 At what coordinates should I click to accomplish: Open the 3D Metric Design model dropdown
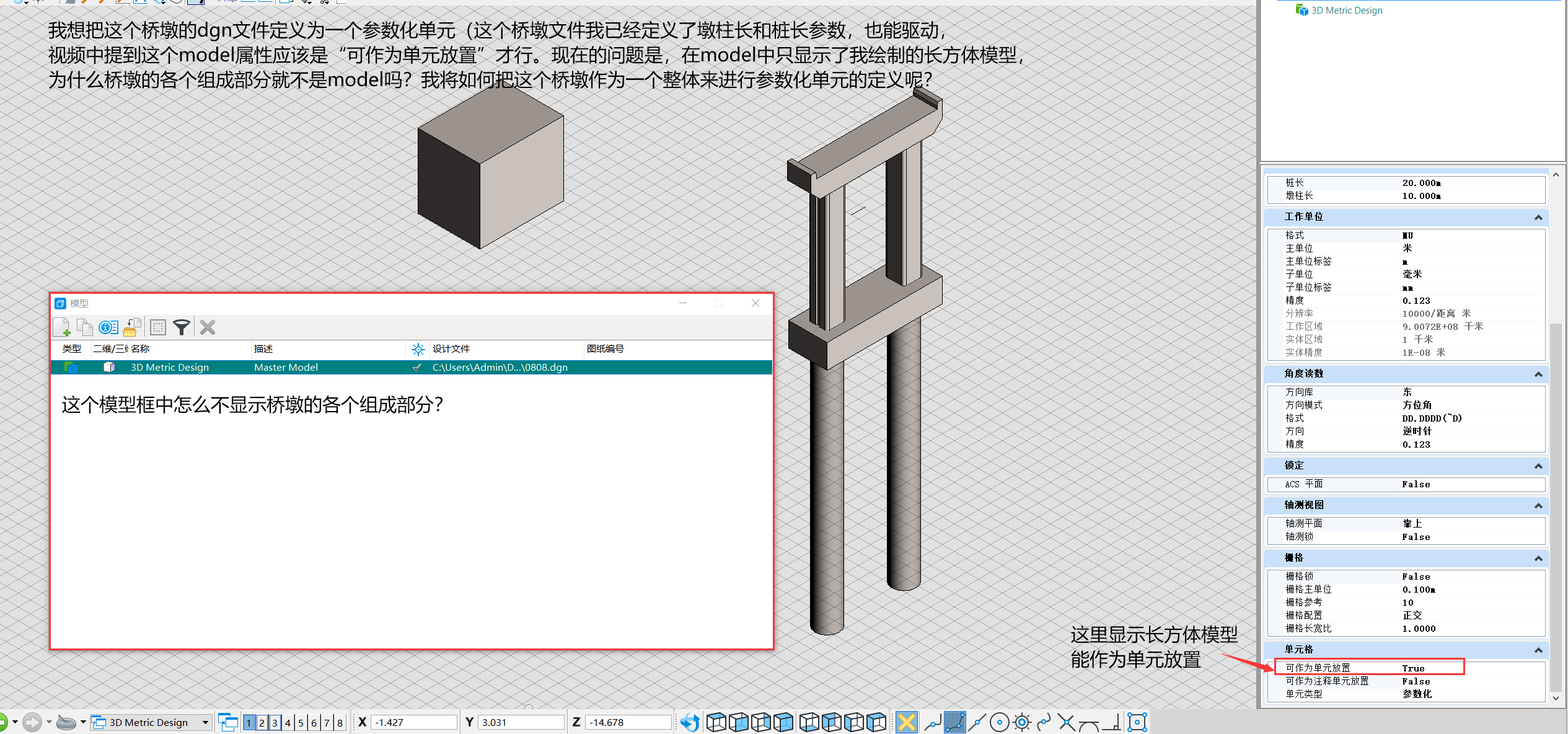205,722
